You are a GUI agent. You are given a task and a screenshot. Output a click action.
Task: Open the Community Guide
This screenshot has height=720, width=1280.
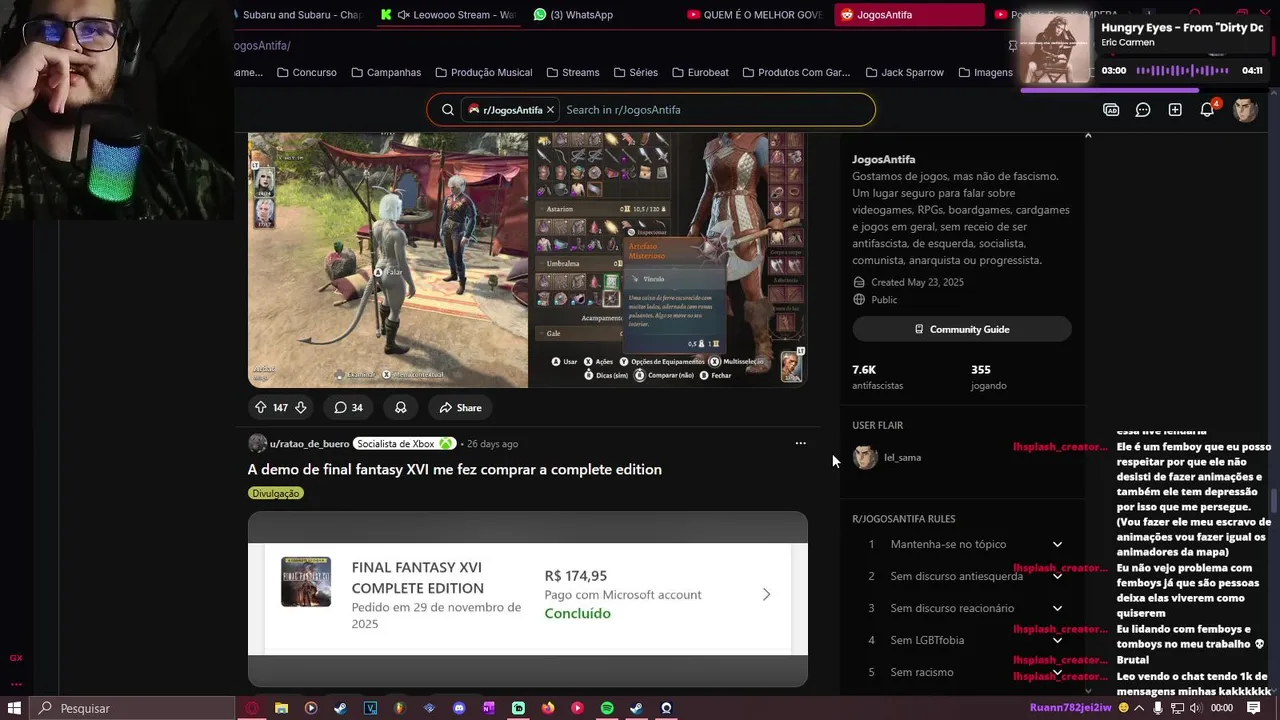[962, 329]
